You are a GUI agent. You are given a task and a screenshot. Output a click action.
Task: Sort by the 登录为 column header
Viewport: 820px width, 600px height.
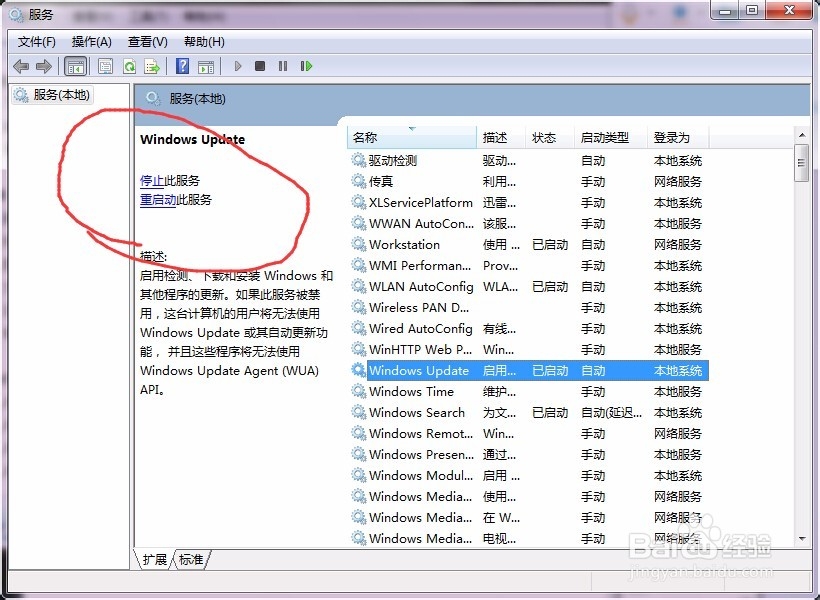pyautogui.click(x=678, y=138)
